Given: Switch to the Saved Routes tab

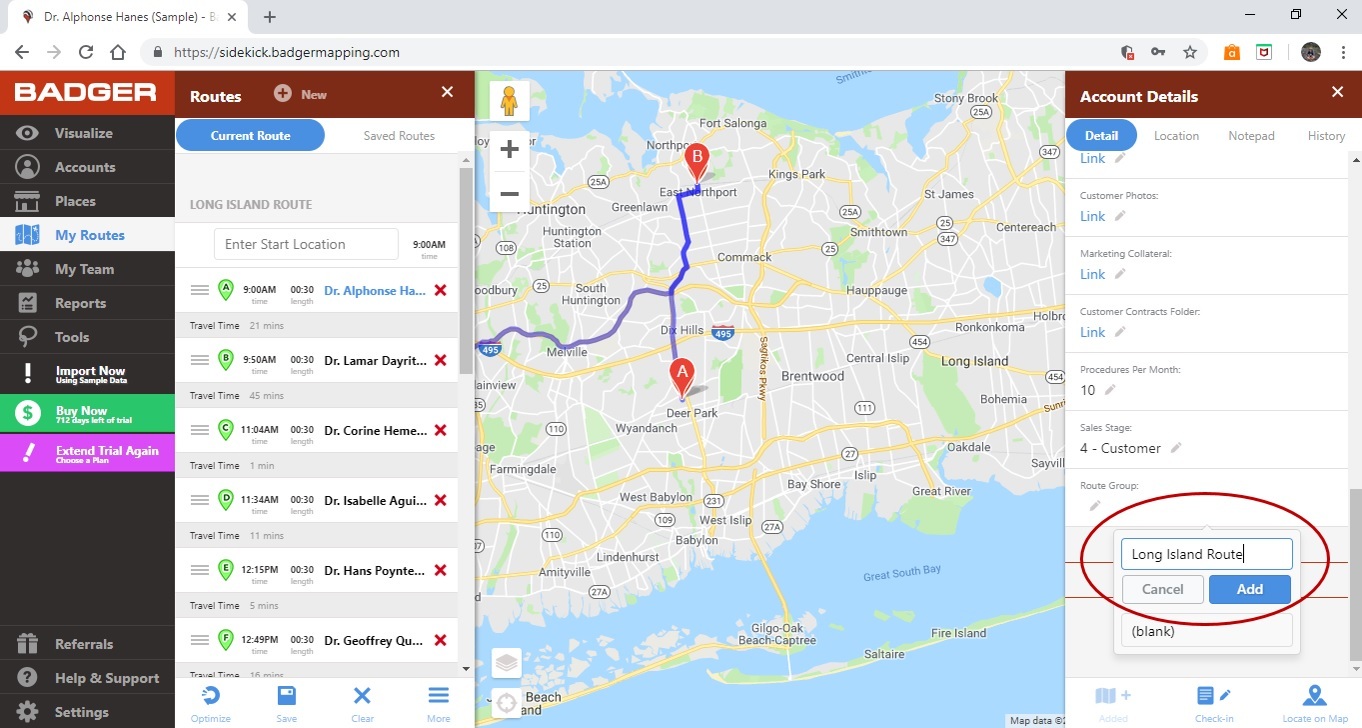Looking at the screenshot, I should pos(399,136).
